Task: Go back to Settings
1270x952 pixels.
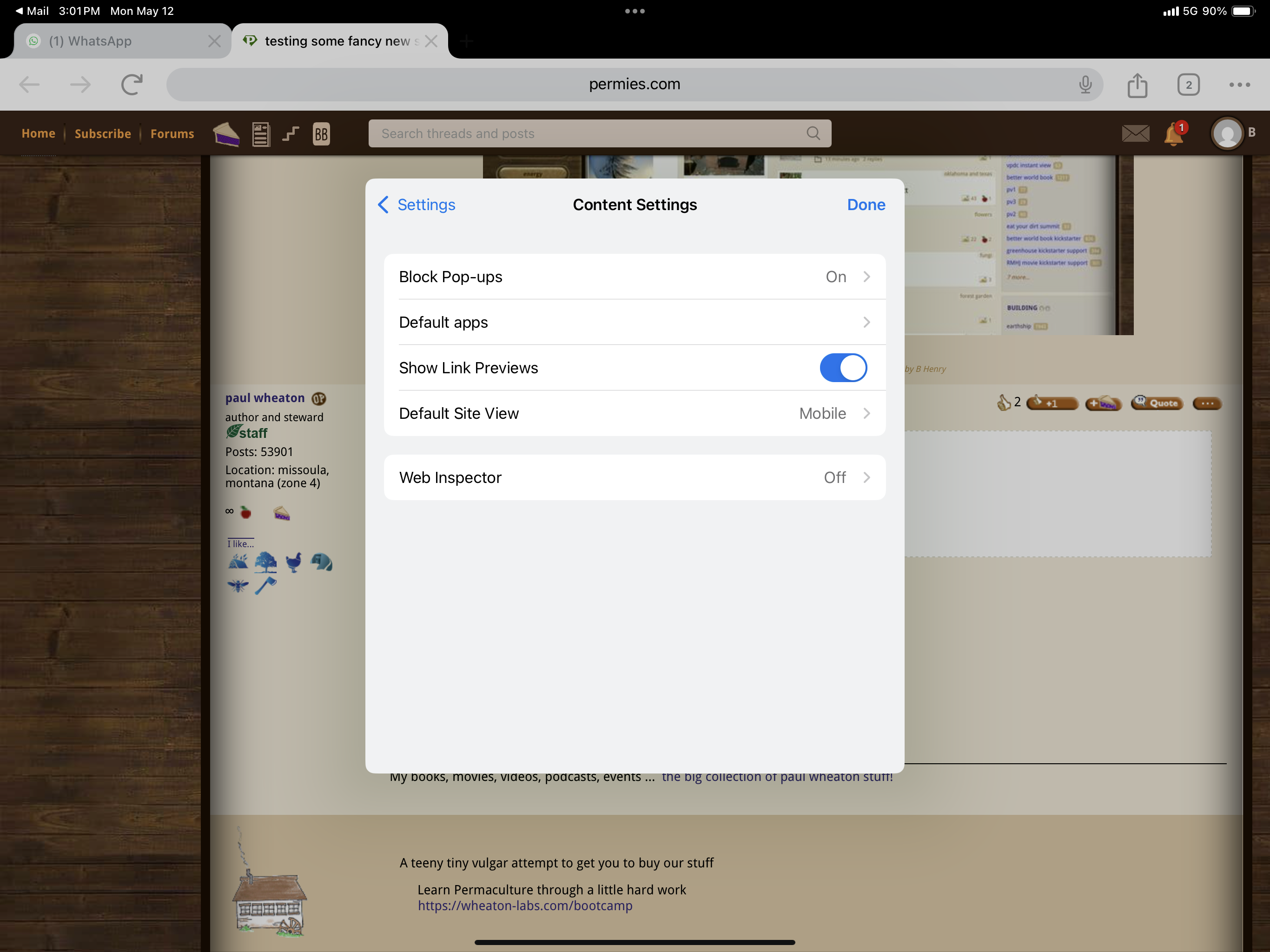Action: point(417,205)
